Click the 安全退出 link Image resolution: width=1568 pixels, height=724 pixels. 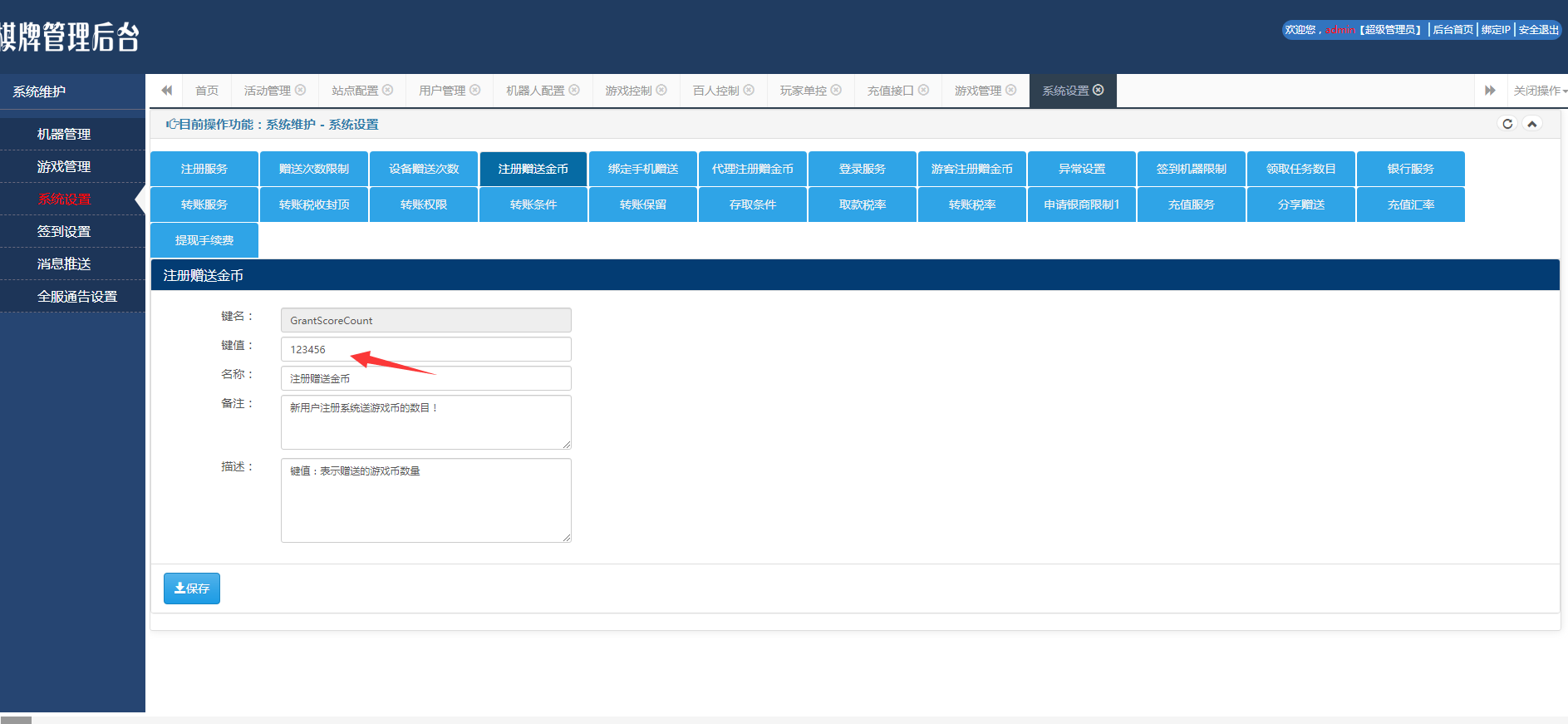1538,30
